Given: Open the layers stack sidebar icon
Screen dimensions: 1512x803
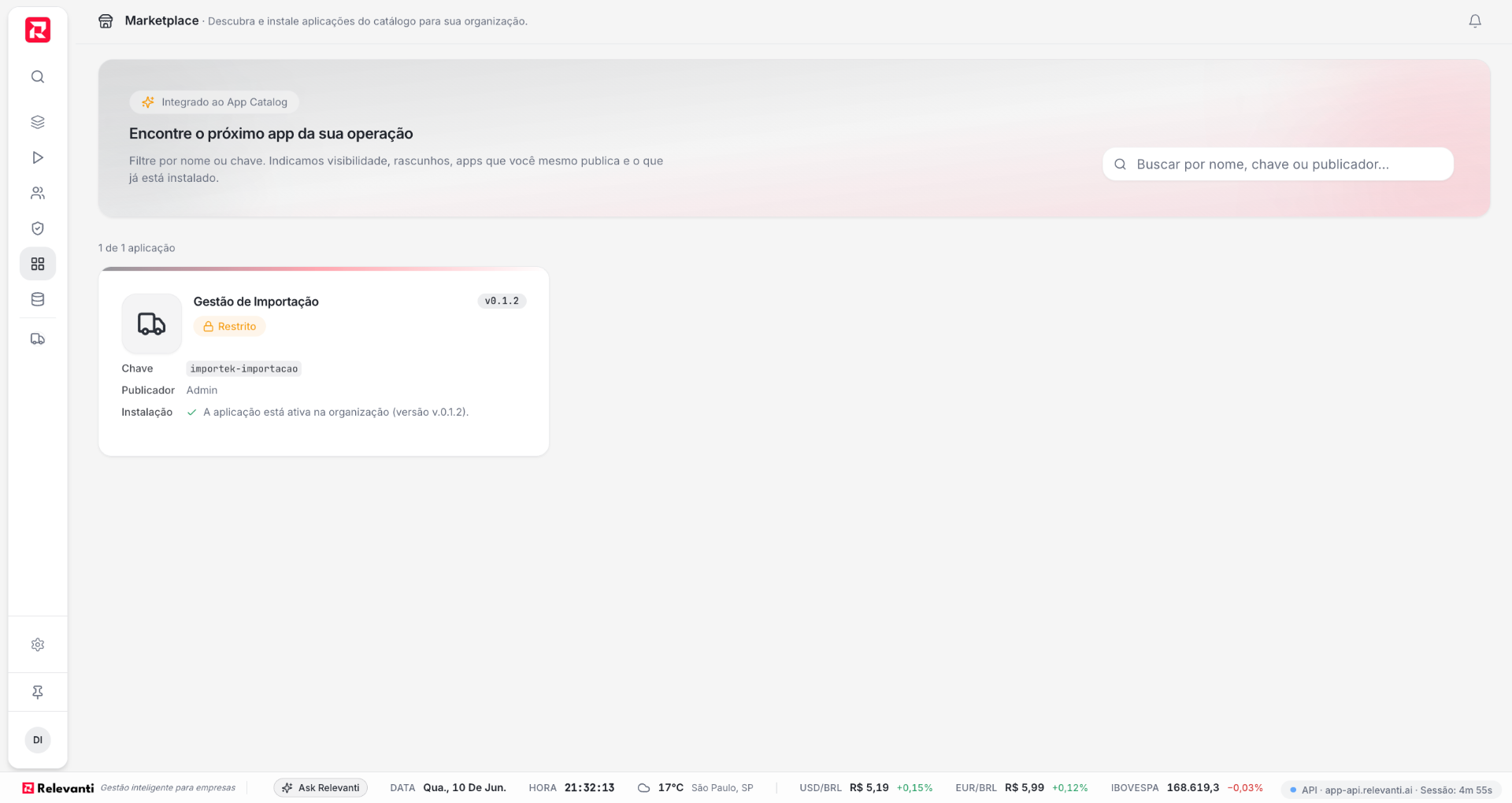Looking at the screenshot, I should [x=38, y=122].
